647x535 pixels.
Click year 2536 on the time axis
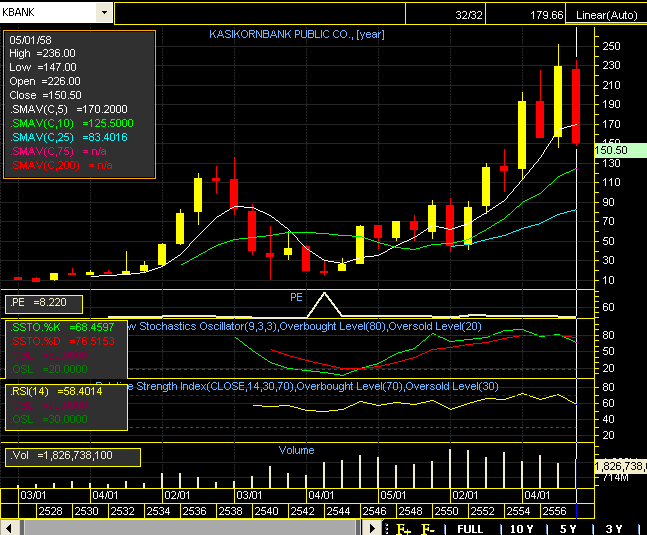(194, 511)
